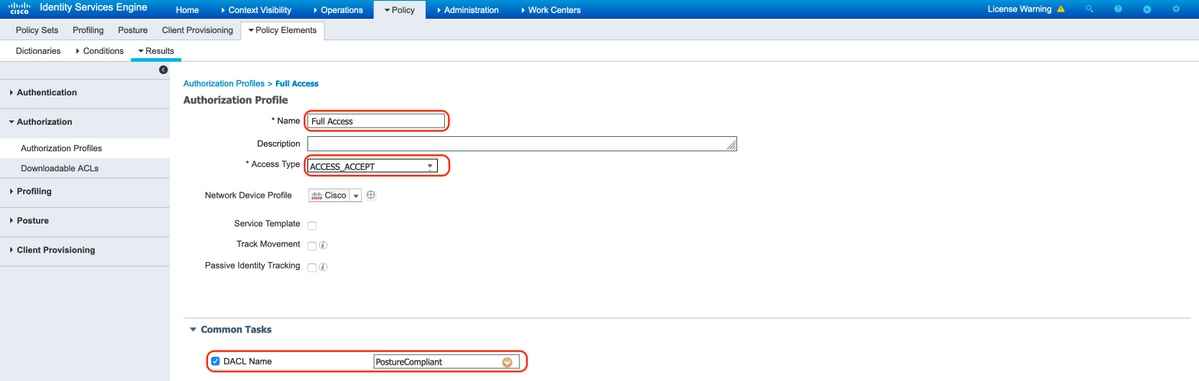Collapse the left sidebar with arrow icon
This screenshot has width=1199, height=381.
click(163, 70)
